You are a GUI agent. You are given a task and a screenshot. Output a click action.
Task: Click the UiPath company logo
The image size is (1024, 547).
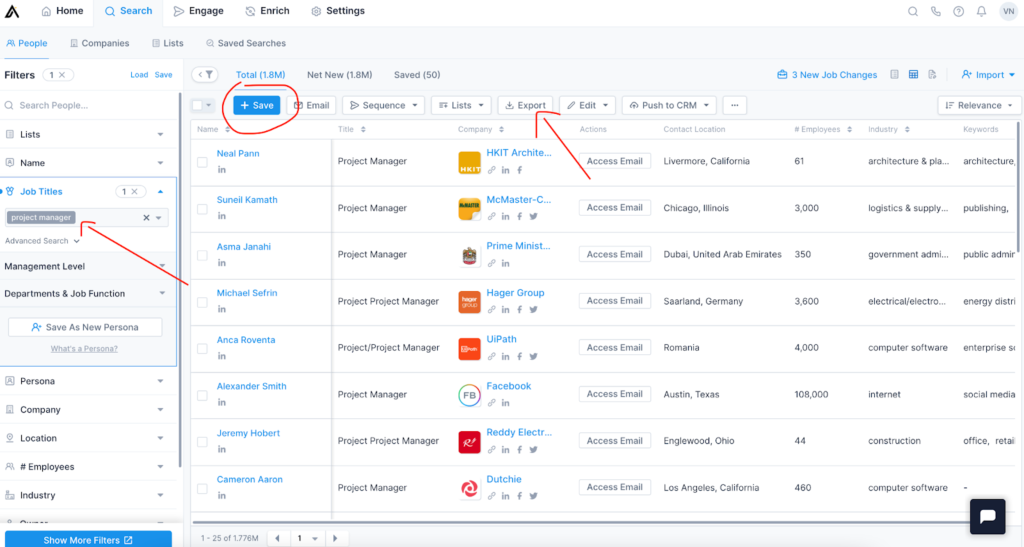coord(469,349)
